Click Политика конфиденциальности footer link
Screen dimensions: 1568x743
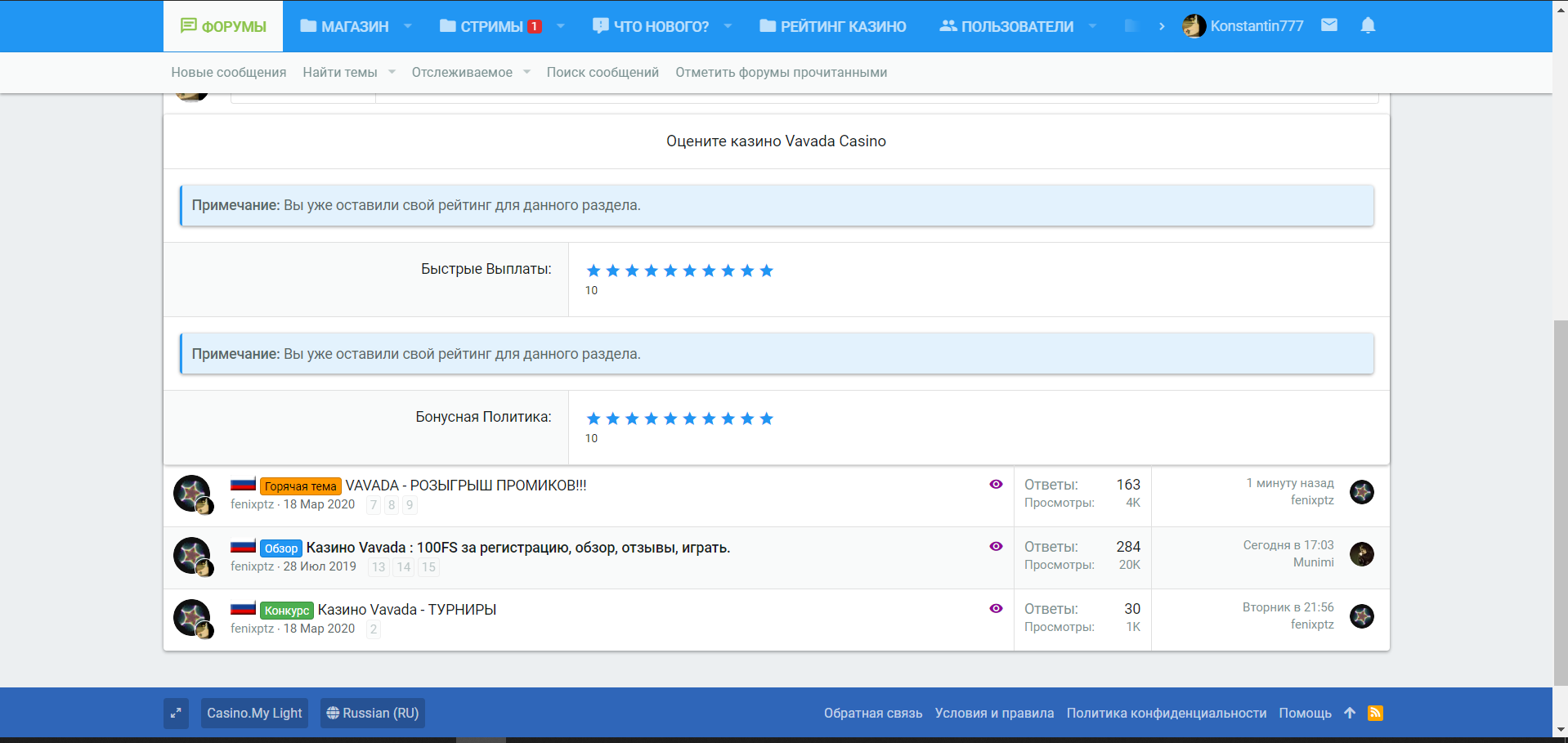tap(1167, 713)
